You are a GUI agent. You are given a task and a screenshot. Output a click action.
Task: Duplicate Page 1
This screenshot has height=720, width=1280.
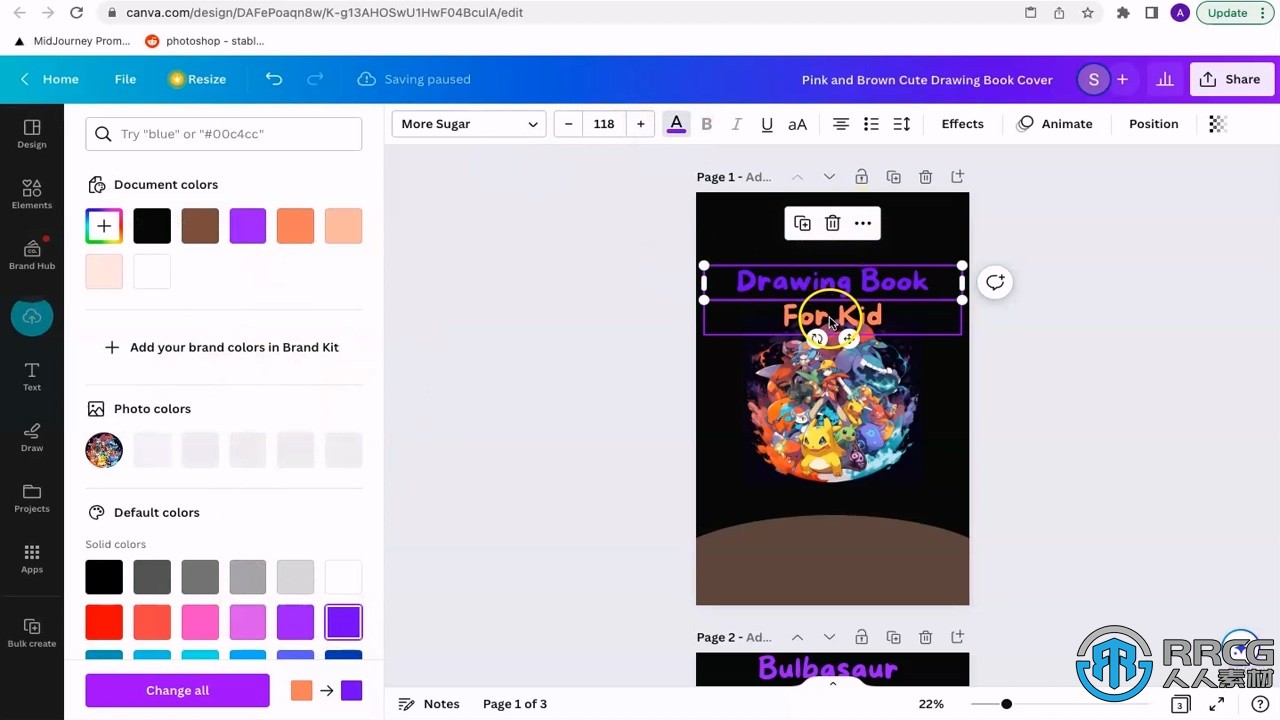893,177
